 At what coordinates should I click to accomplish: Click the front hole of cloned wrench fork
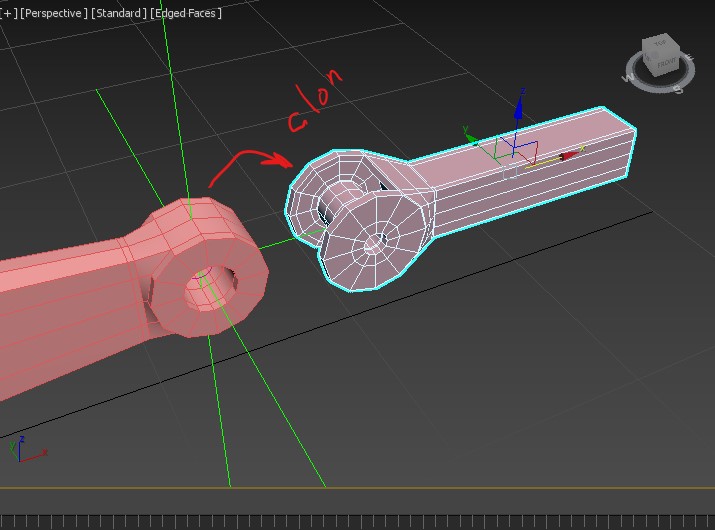click(377, 241)
